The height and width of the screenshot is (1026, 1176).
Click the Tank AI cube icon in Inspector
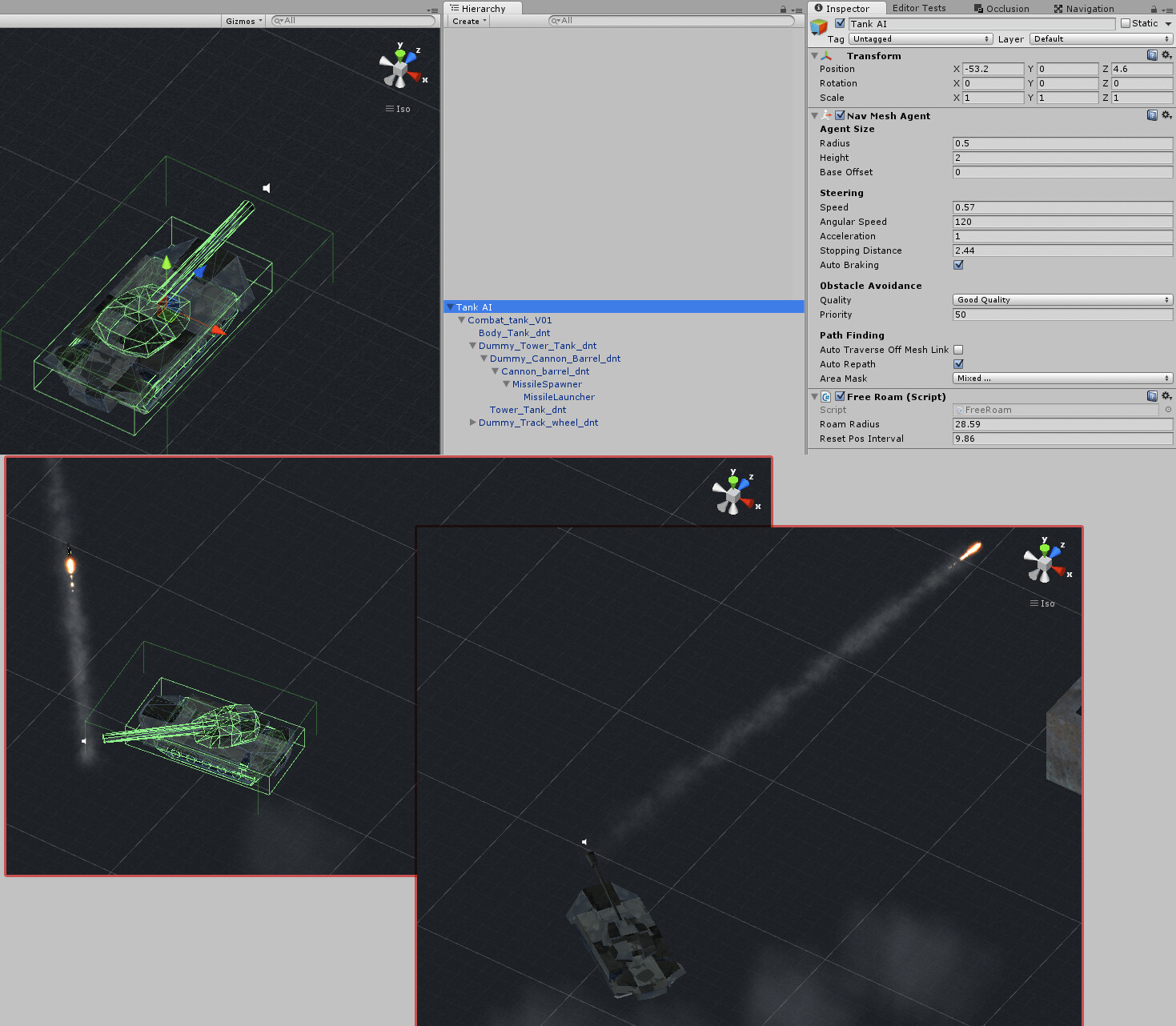coord(818,26)
